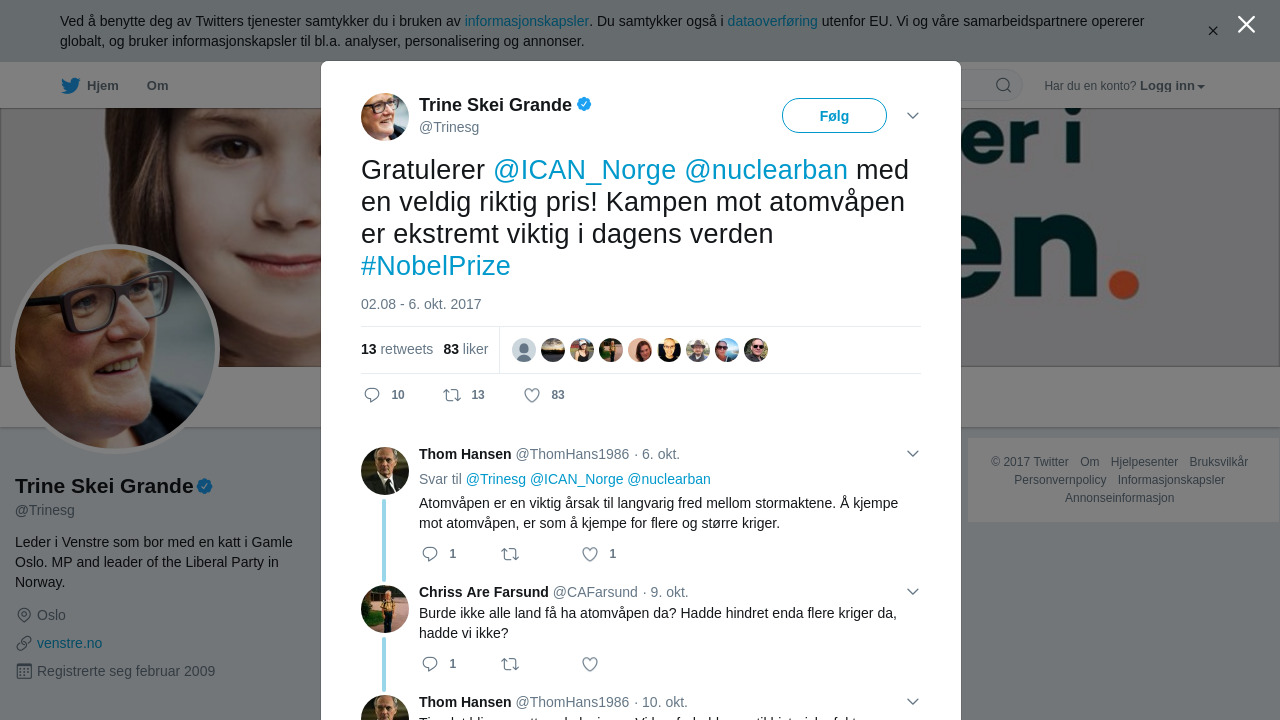
Task: Open the #NobelPrize hashtag link
Action: click(436, 266)
